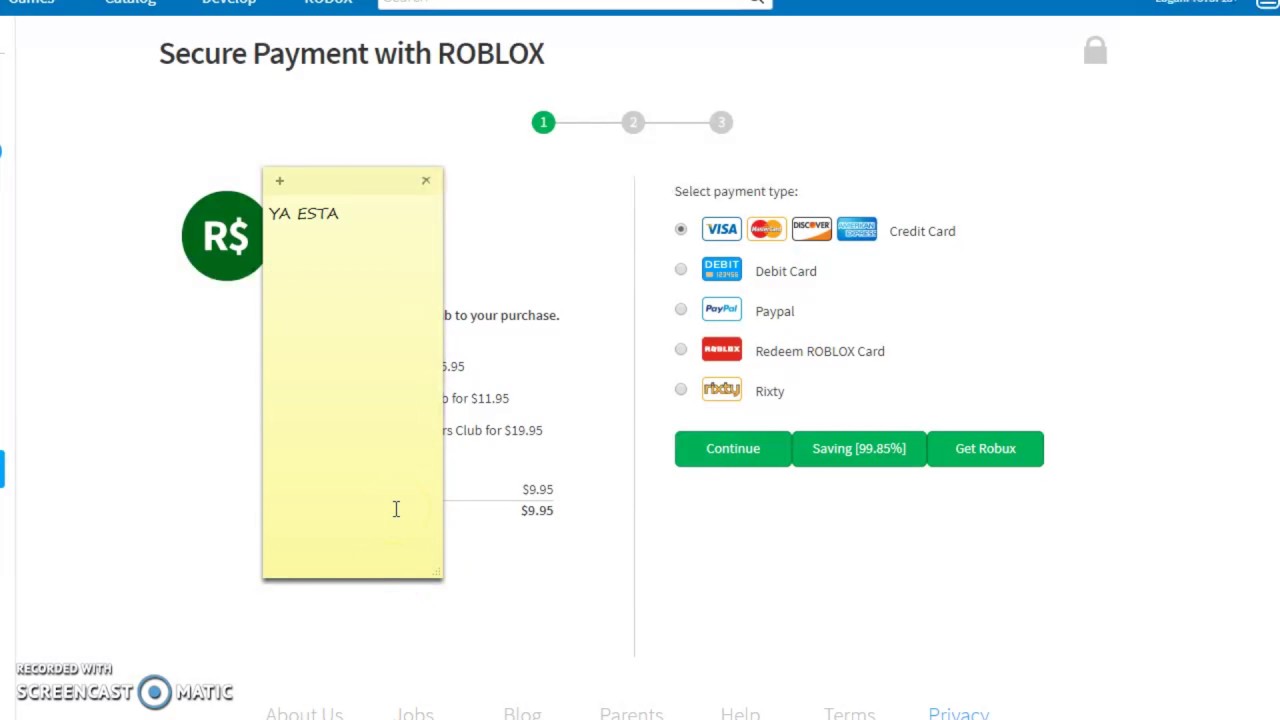Click the Rixty label text

point(770,391)
